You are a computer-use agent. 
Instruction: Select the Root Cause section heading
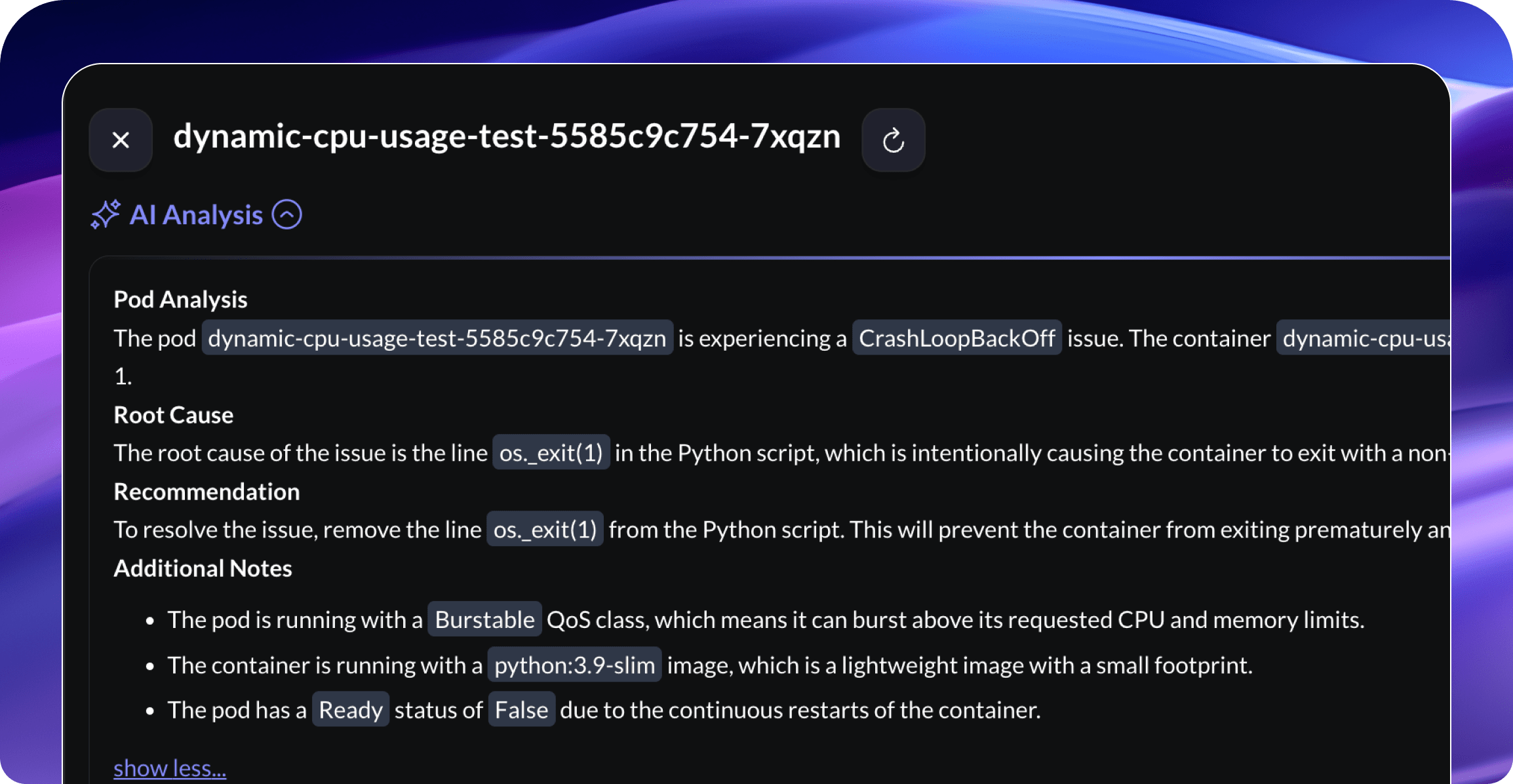(174, 414)
